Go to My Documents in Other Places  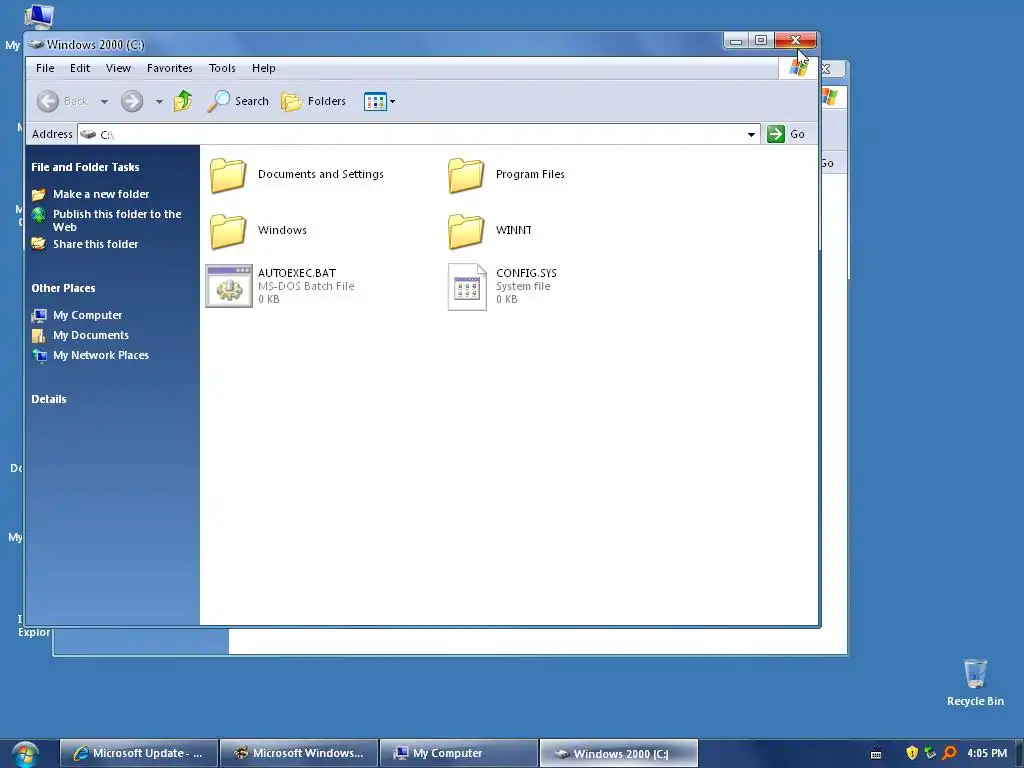91,335
